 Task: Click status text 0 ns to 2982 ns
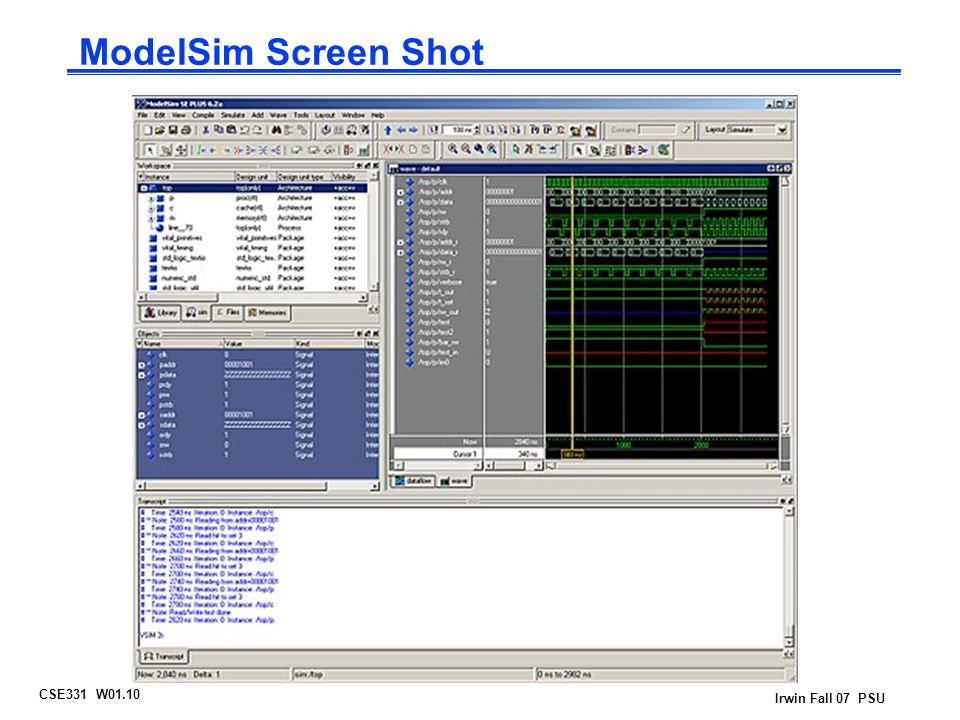click(x=564, y=675)
